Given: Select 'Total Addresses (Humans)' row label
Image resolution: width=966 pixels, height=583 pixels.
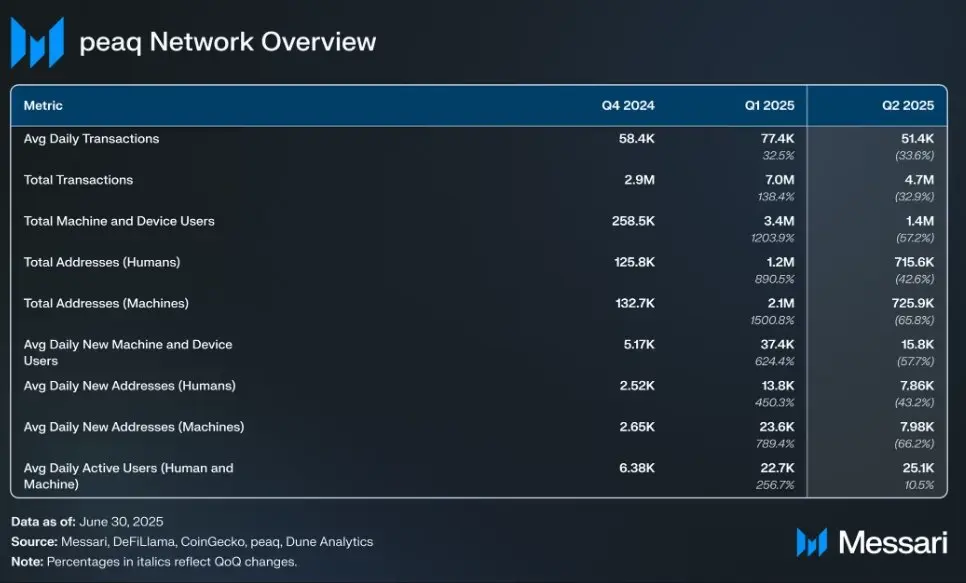Looking at the screenshot, I should coord(102,263).
